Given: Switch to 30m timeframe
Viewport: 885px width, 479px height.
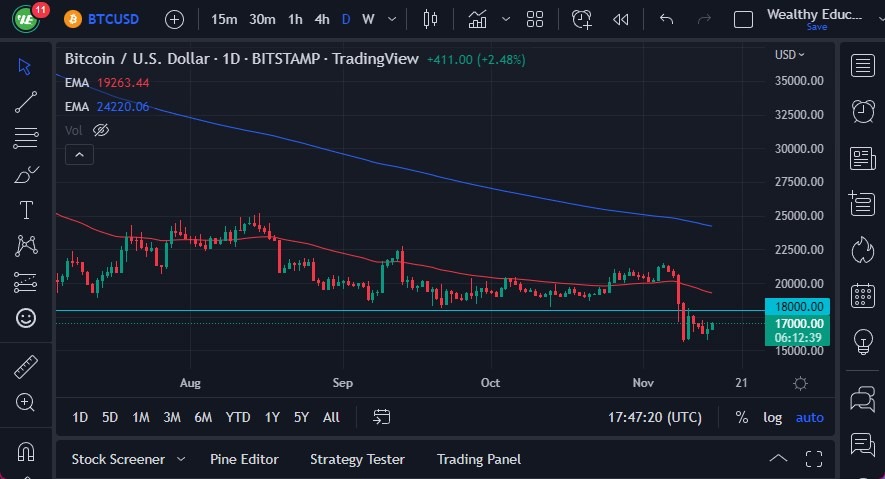Looking at the screenshot, I should point(262,20).
